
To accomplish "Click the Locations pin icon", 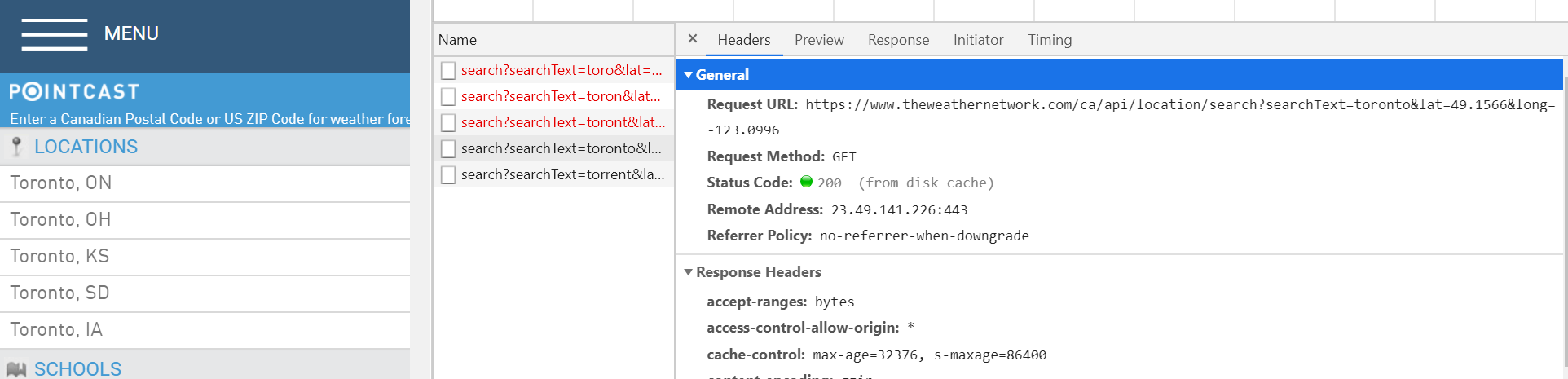I will [16, 147].
